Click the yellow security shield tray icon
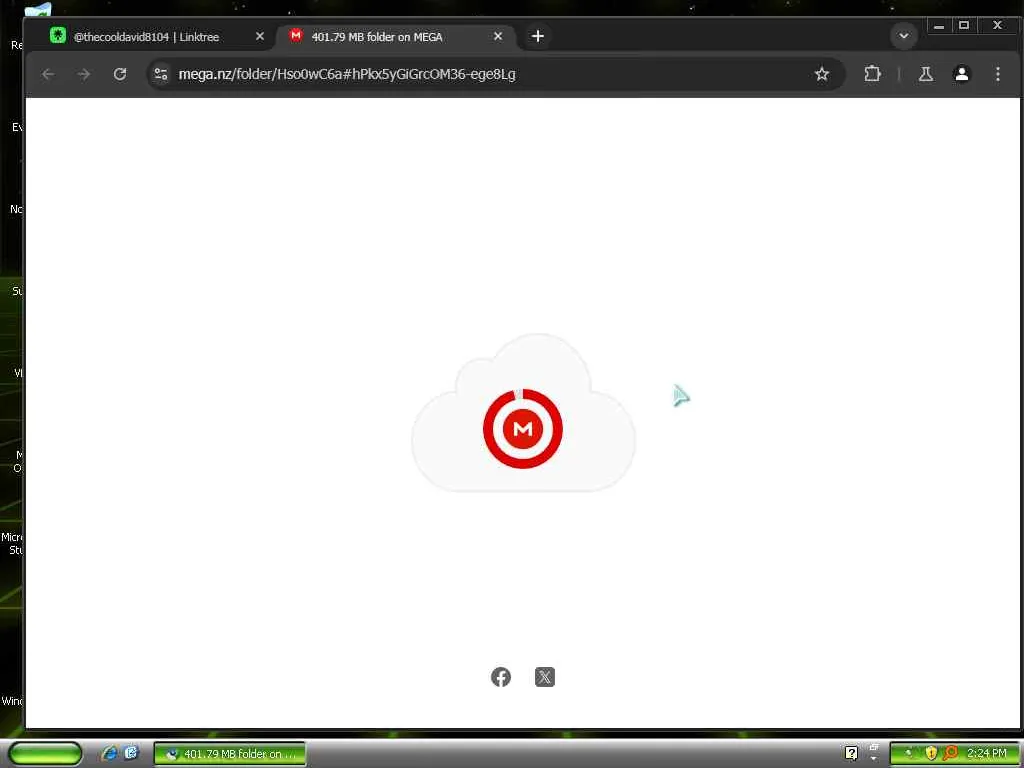1024x768 pixels. (931, 754)
